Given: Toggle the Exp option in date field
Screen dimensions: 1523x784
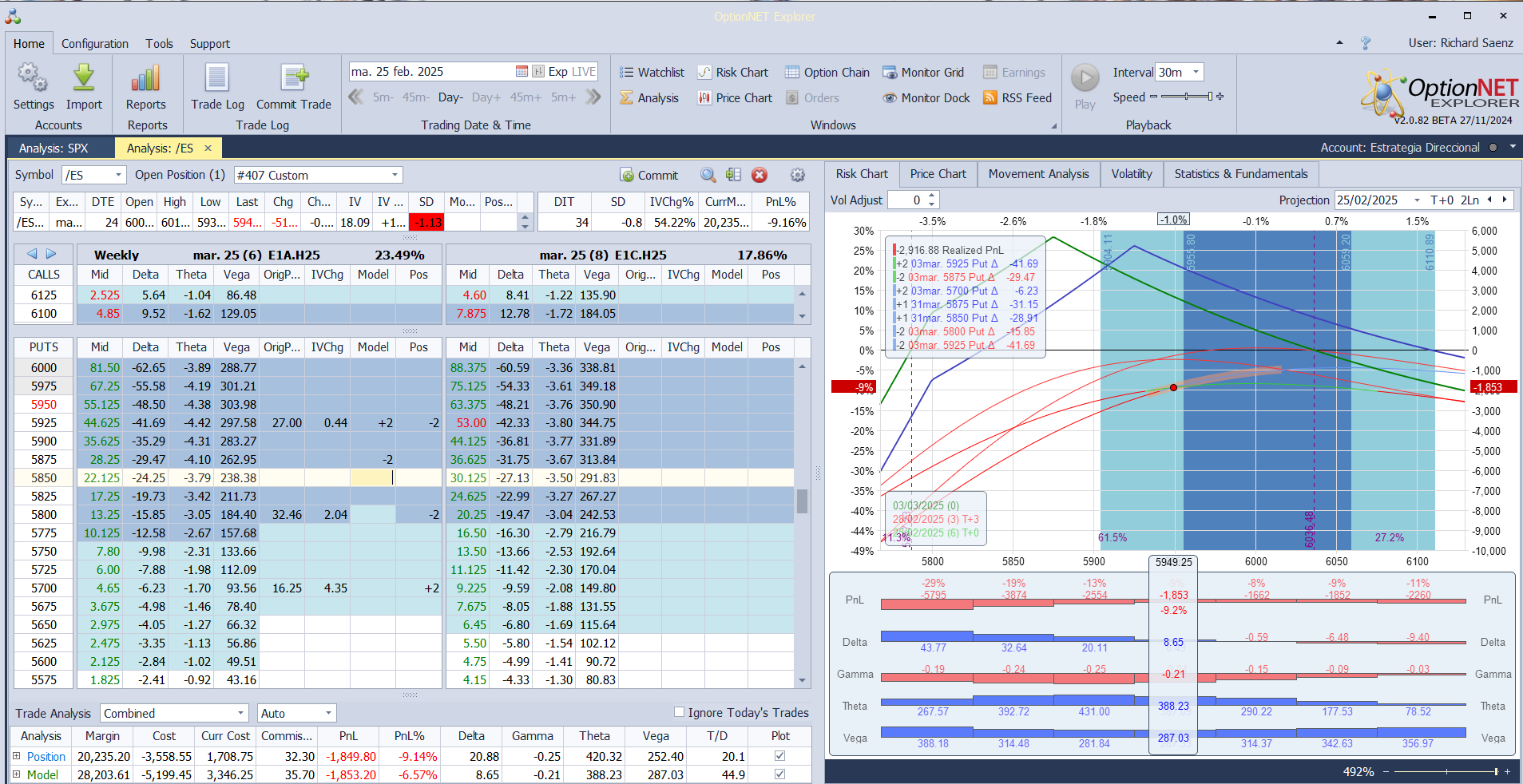Looking at the screenshot, I should click(557, 72).
